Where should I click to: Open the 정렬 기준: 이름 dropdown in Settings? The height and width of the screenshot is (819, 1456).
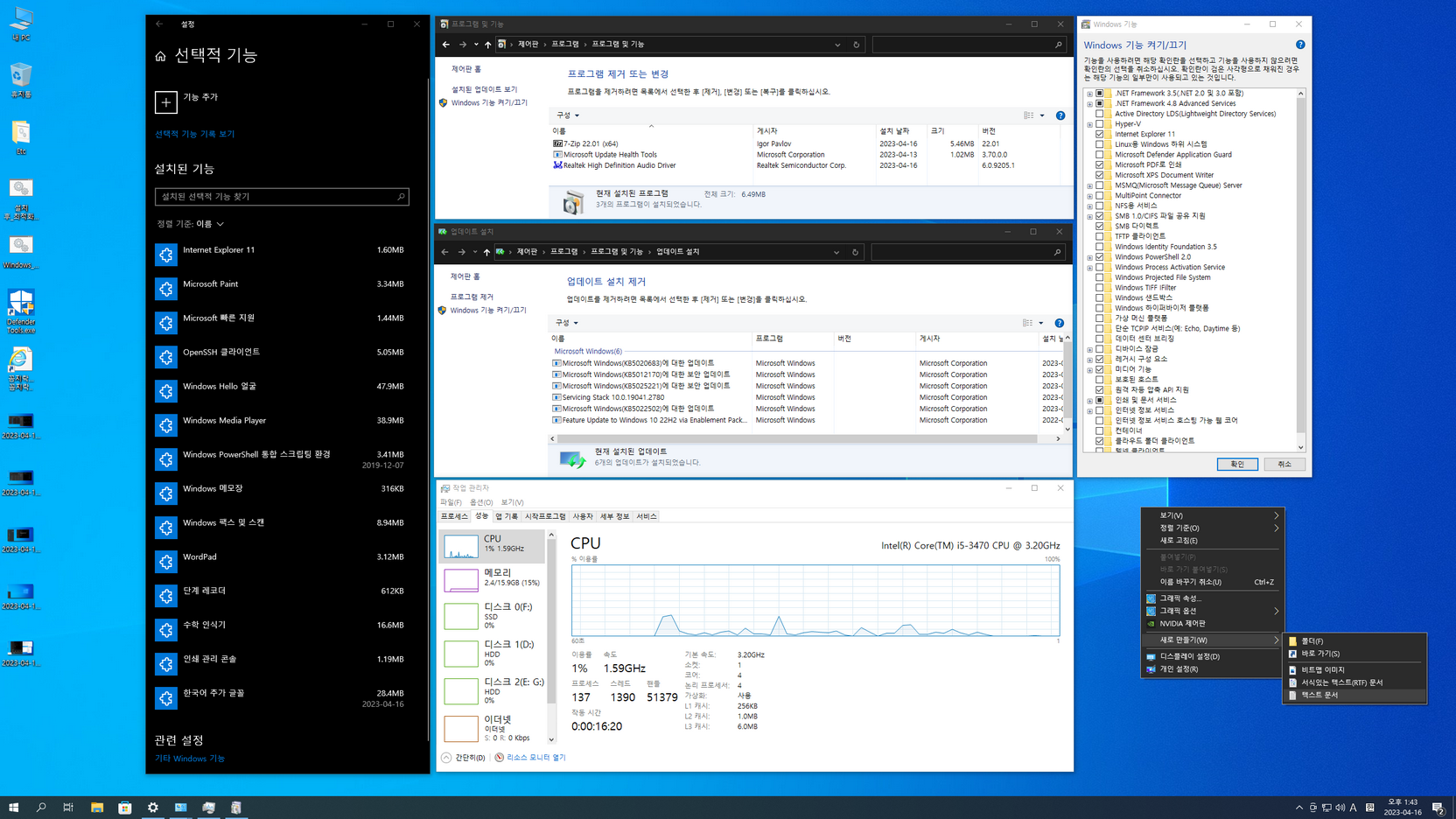191,224
